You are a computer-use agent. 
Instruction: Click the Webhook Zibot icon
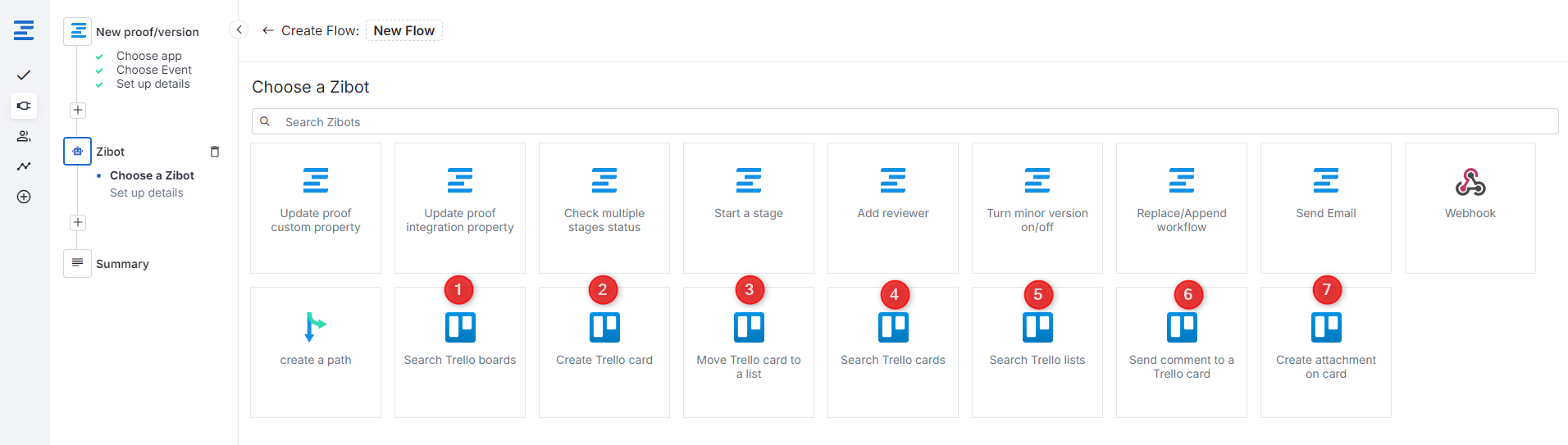(1470, 183)
